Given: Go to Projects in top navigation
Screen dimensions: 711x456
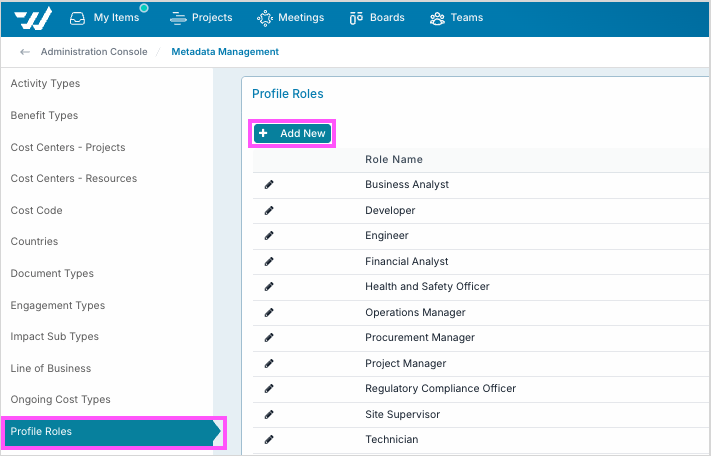Looking at the screenshot, I should [x=201, y=18].
